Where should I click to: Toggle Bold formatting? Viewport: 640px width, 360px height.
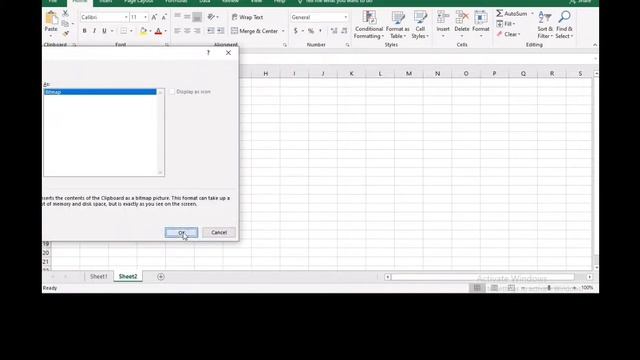84,31
